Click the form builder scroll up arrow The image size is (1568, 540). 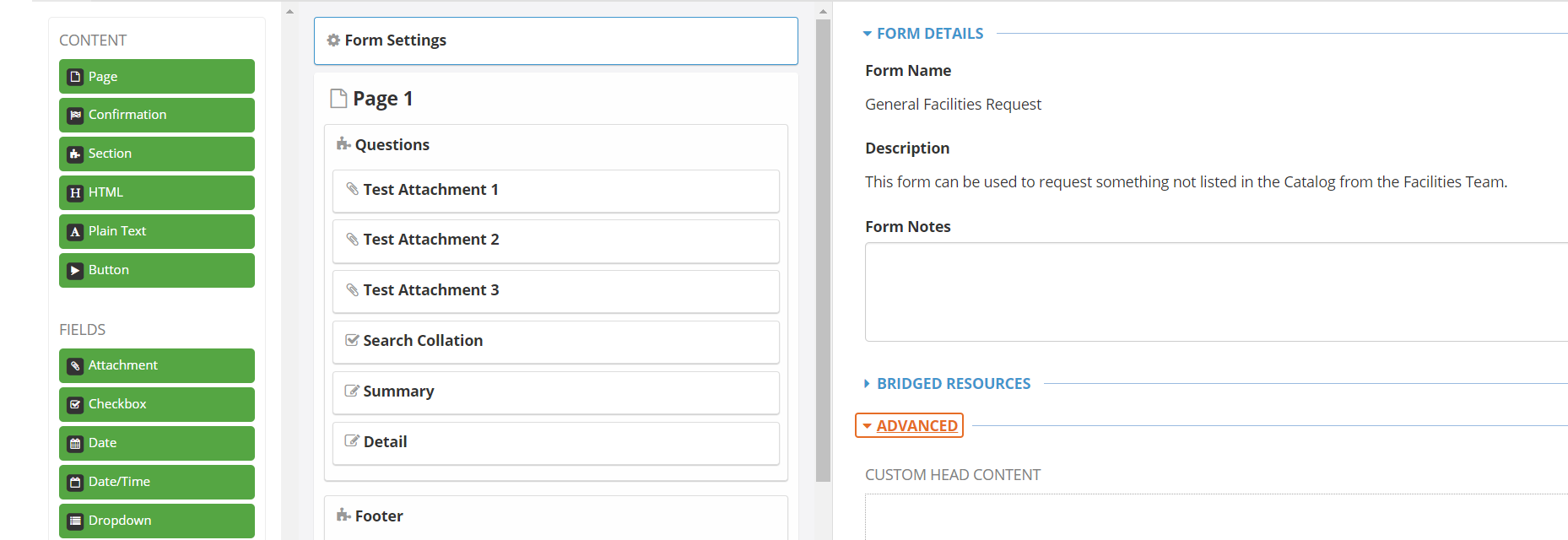coord(824,12)
